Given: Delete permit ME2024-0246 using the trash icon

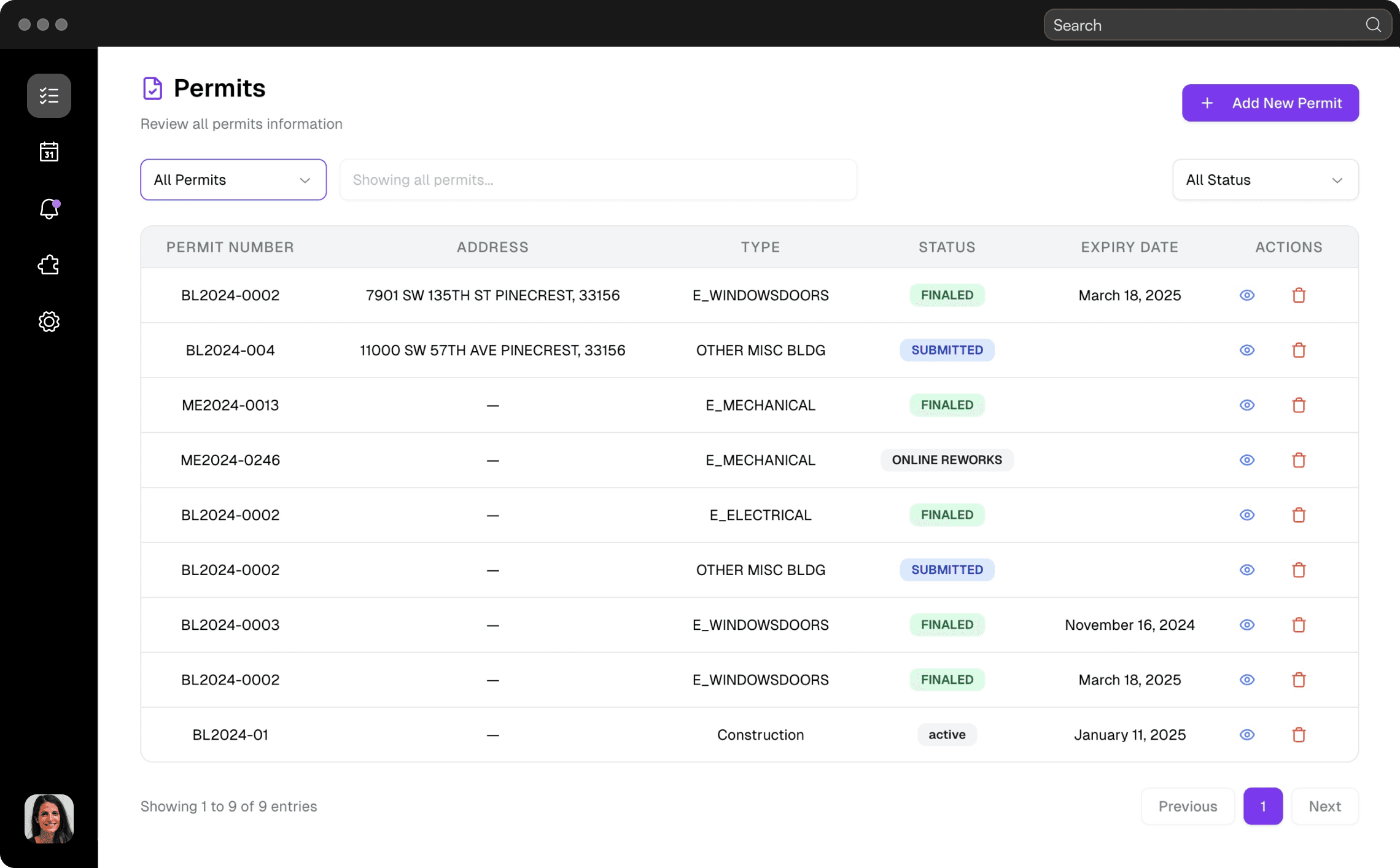Looking at the screenshot, I should 1299,460.
